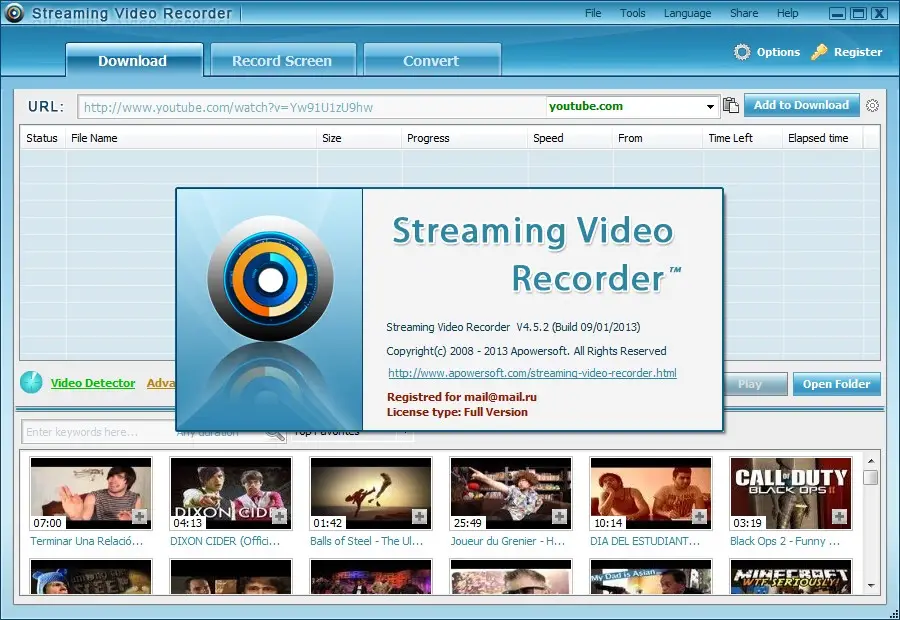Click the 'Enter keywords here' search field

click(x=98, y=432)
